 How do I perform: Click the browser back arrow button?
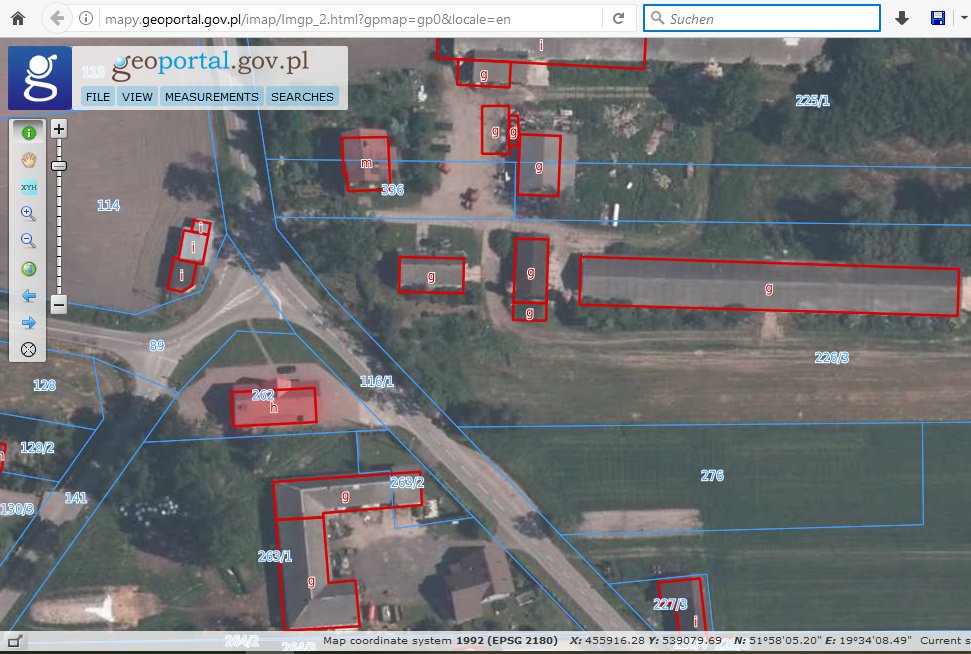click(x=57, y=18)
